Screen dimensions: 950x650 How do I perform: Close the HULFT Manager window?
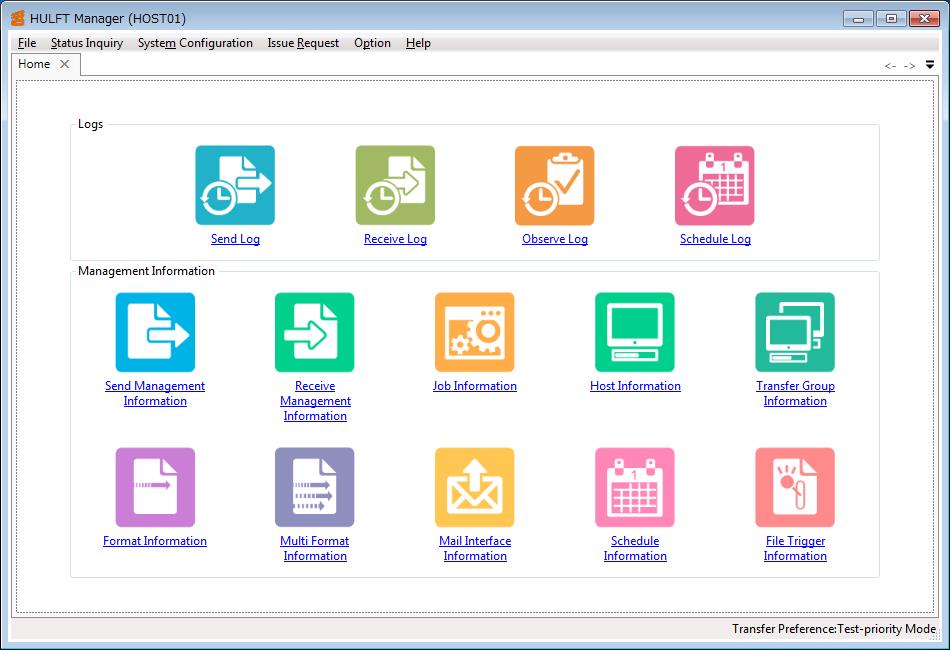coord(924,19)
